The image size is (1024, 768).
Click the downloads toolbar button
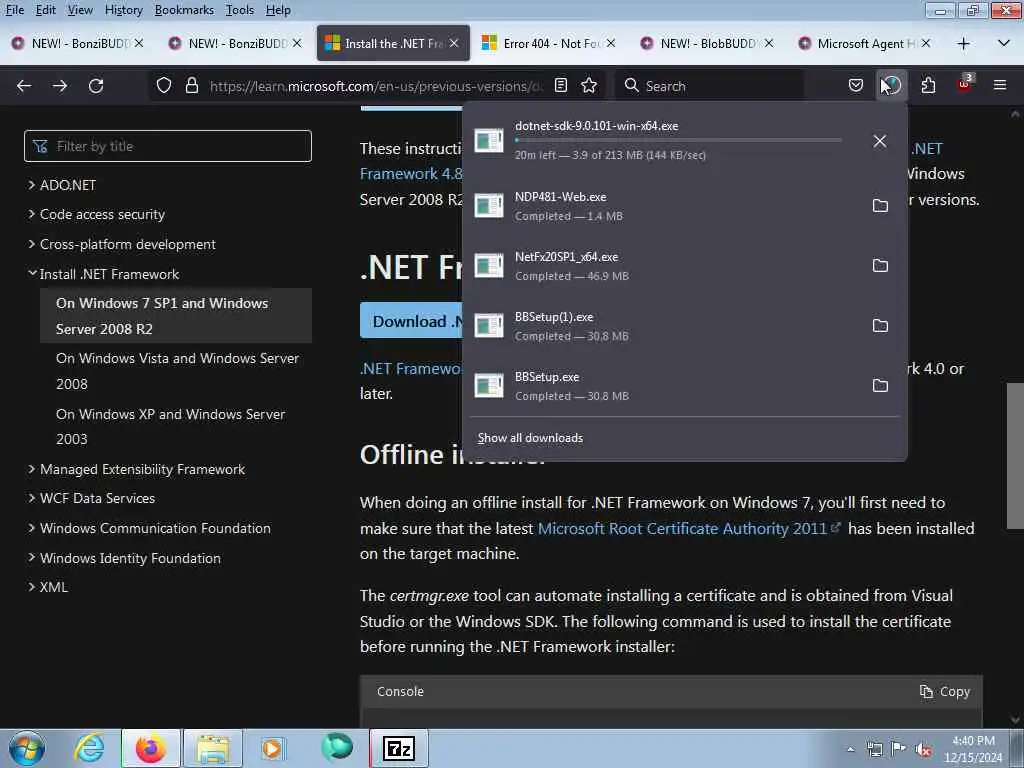[x=891, y=86]
